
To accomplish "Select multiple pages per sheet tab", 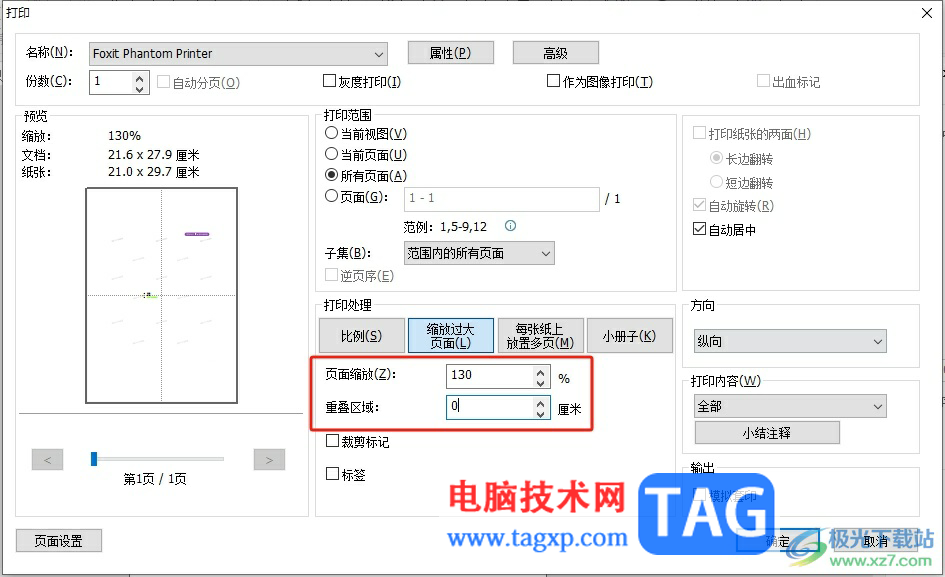I will pos(541,336).
